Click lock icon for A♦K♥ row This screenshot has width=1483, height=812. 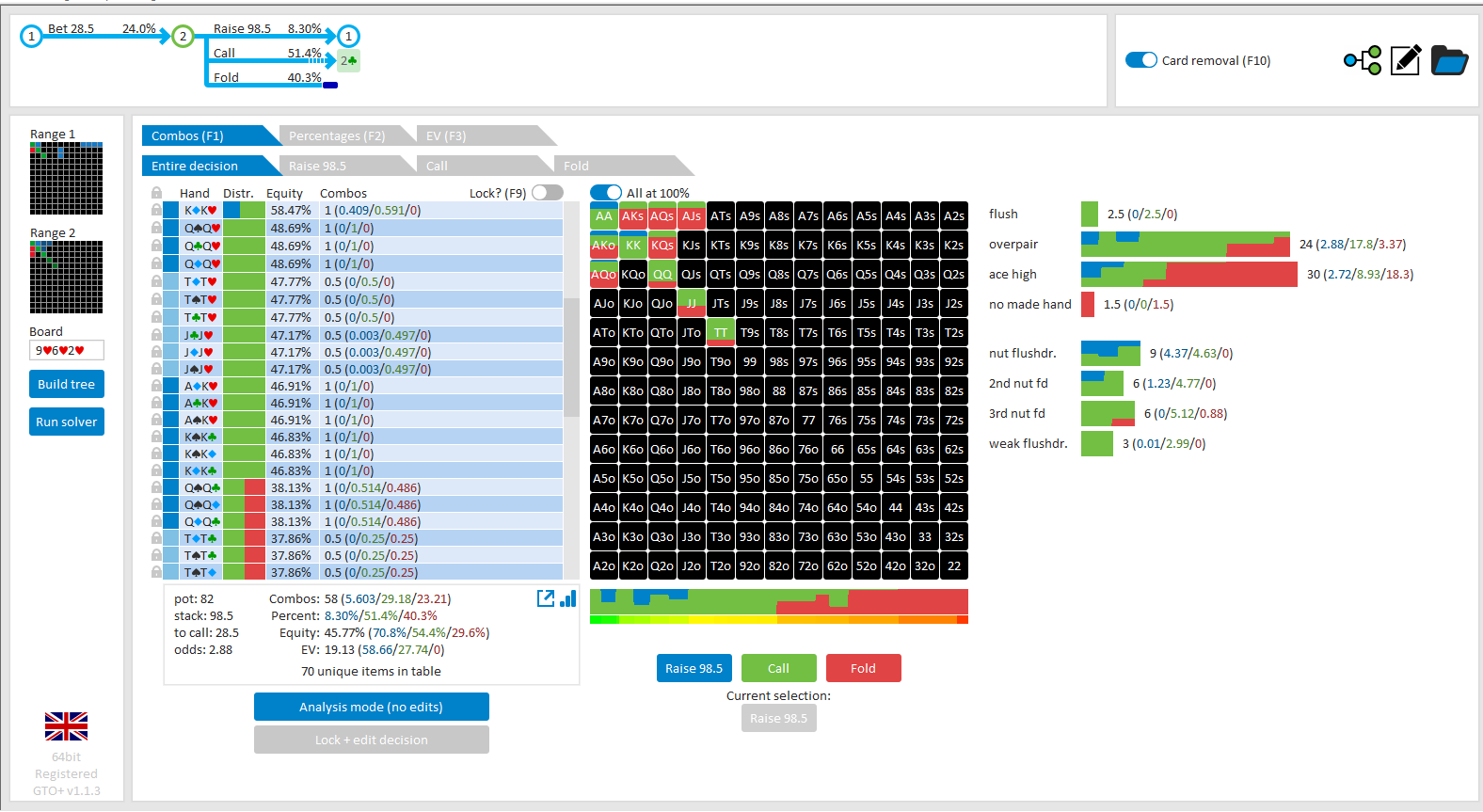point(156,386)
